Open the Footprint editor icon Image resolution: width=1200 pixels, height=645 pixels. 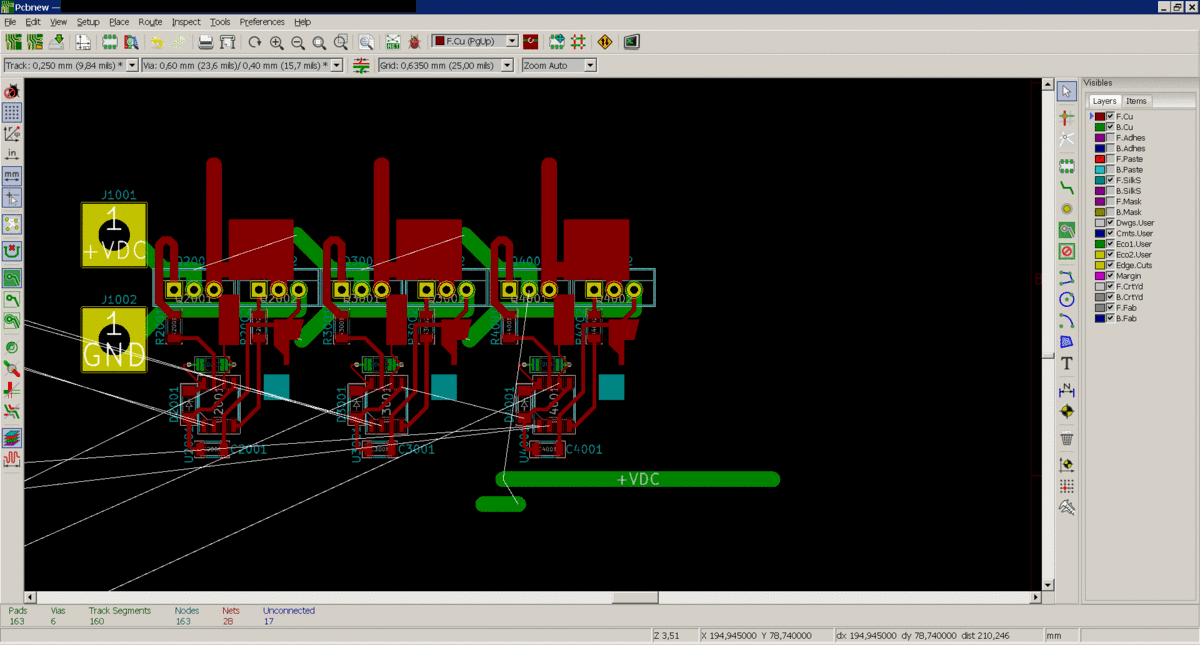point(109,42)
